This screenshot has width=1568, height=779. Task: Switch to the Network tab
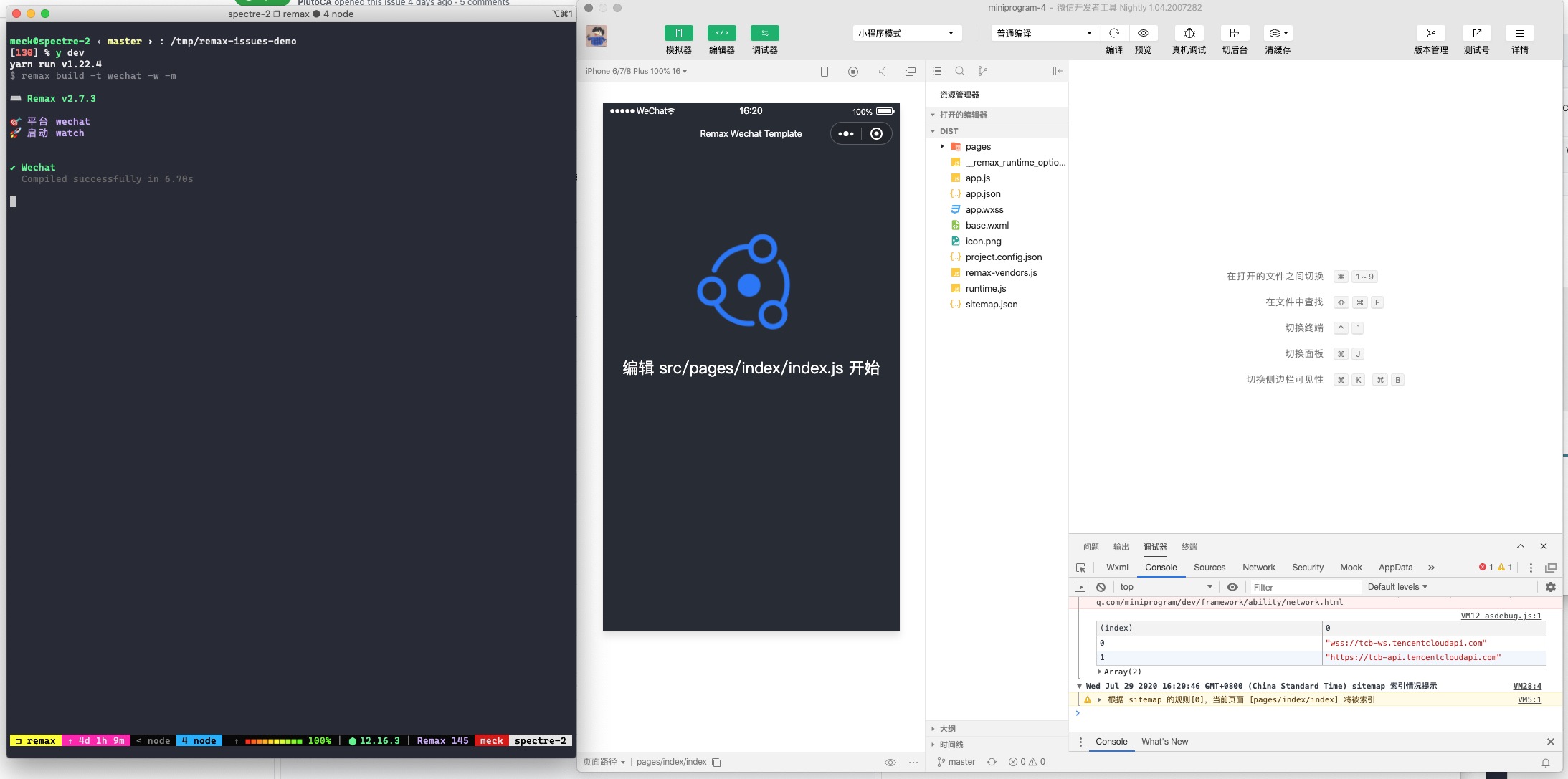point(1259,568)
